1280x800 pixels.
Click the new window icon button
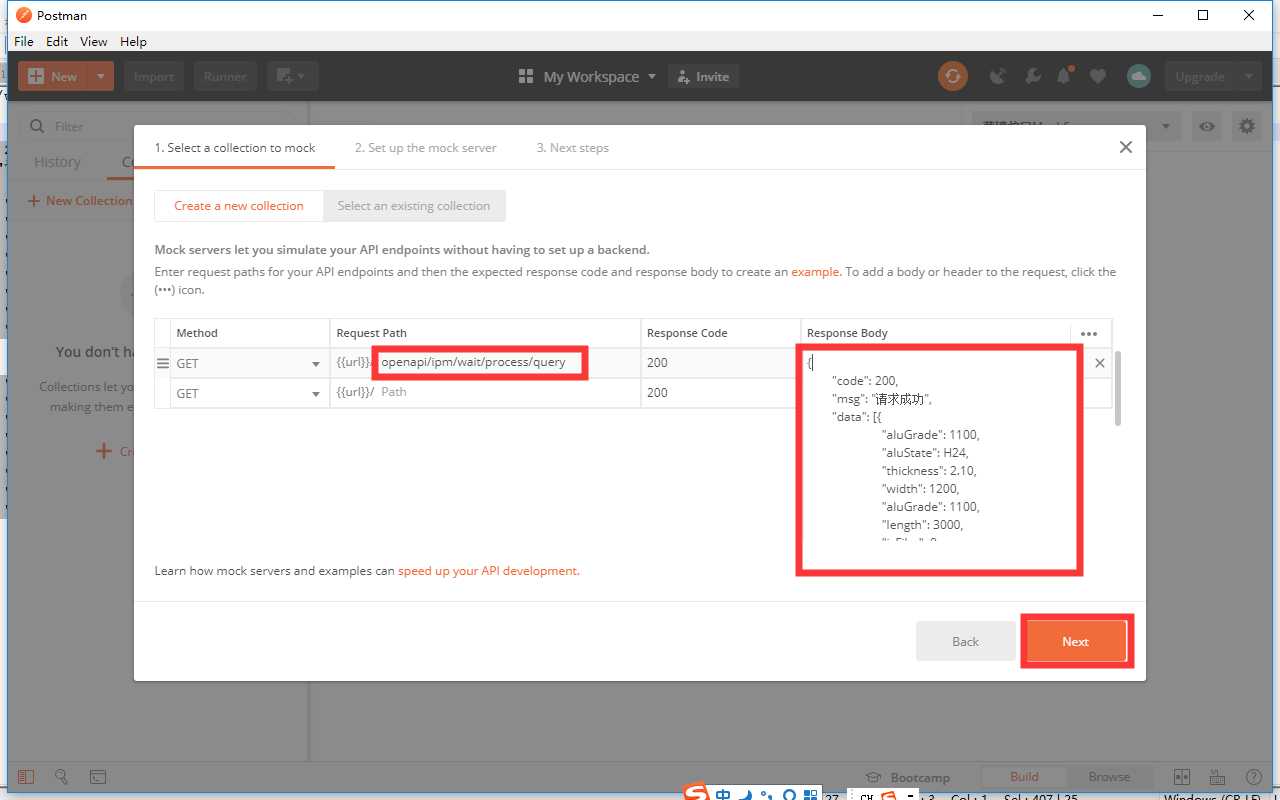(293, 76)
